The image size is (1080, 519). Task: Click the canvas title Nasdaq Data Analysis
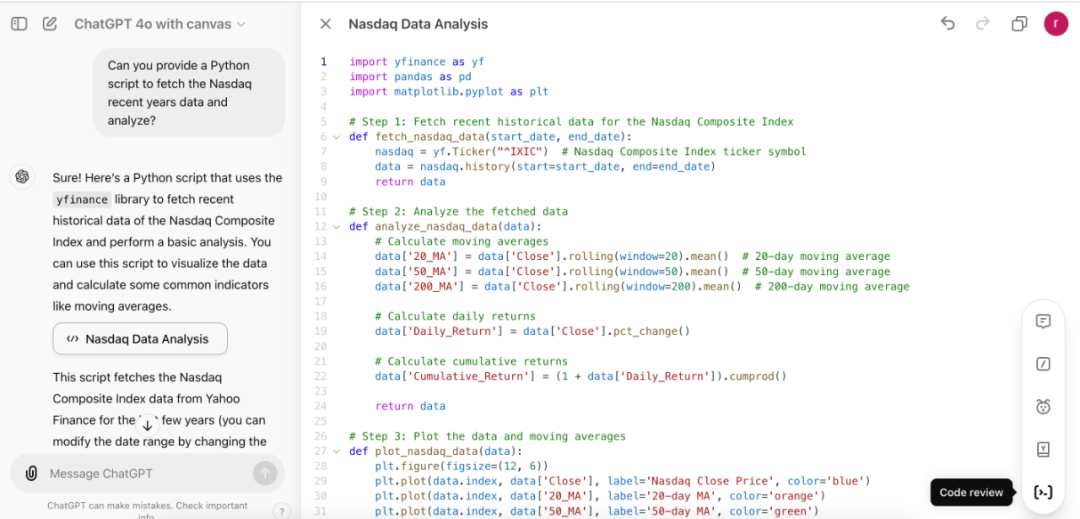[418, 24]
